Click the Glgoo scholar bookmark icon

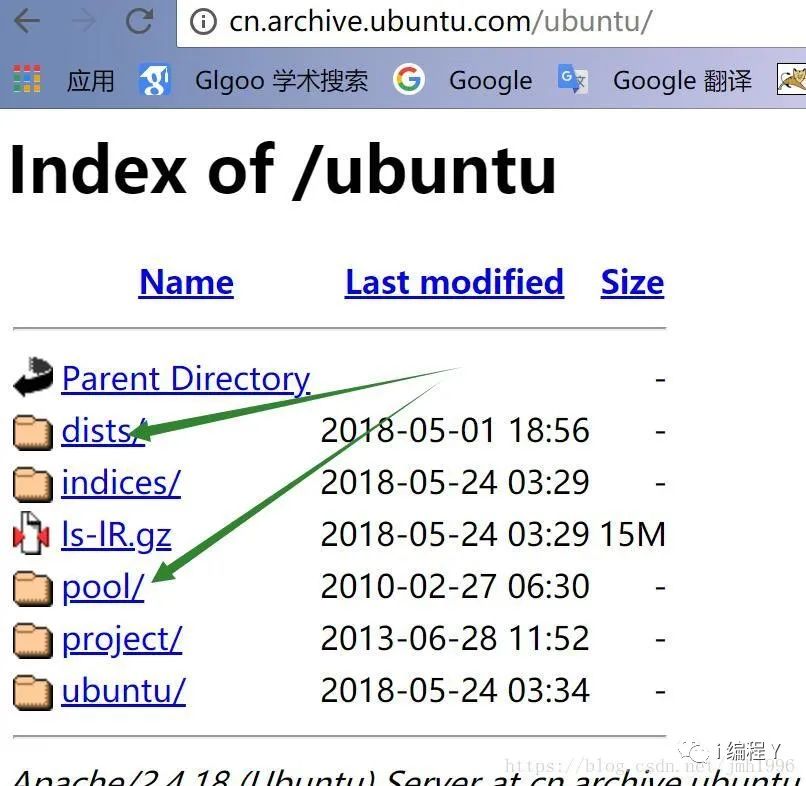tap(154, 80)
